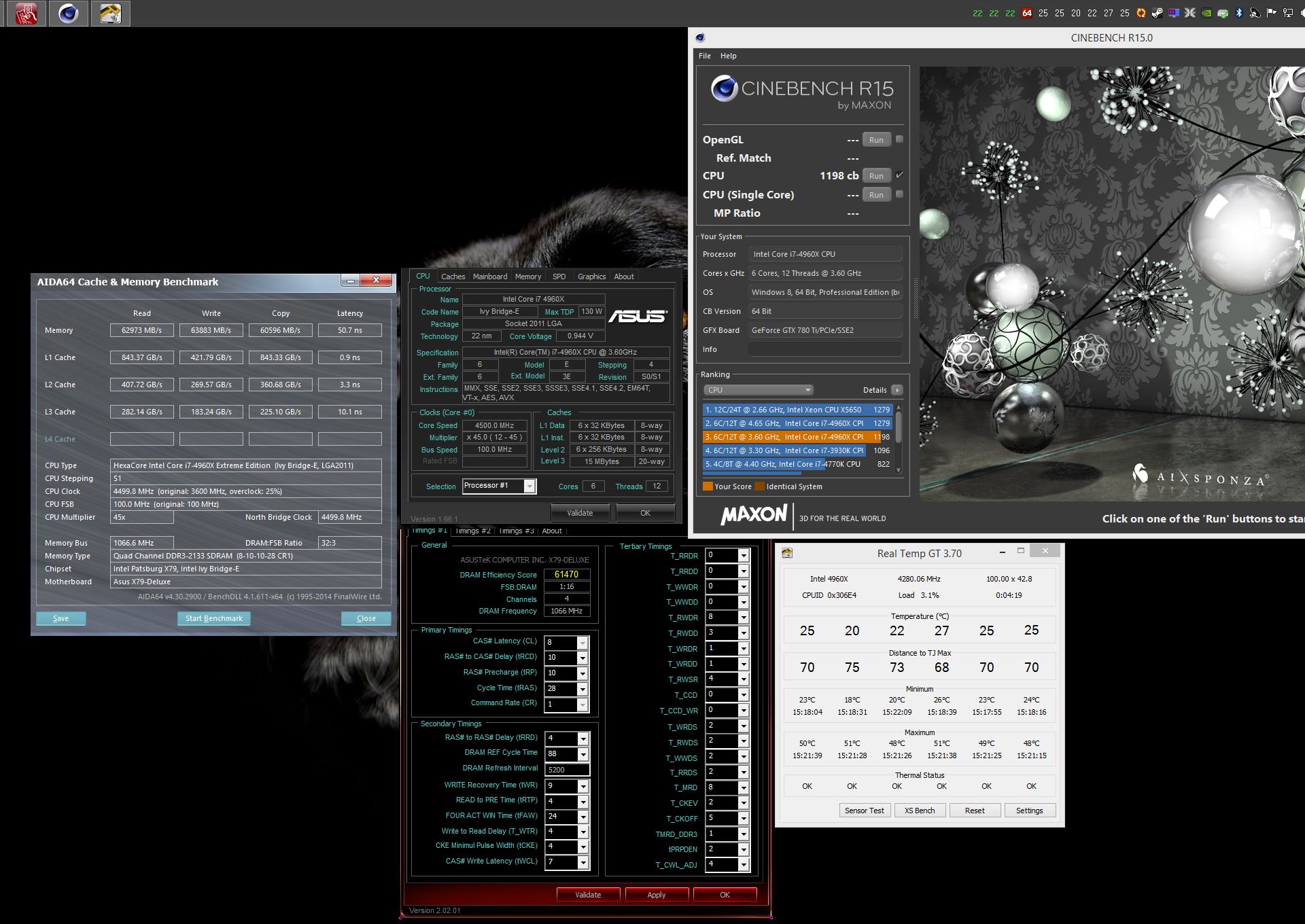Click the satellite dish tray icon
Viewport: 1305px width, 924px height.
click(1255, 13)
